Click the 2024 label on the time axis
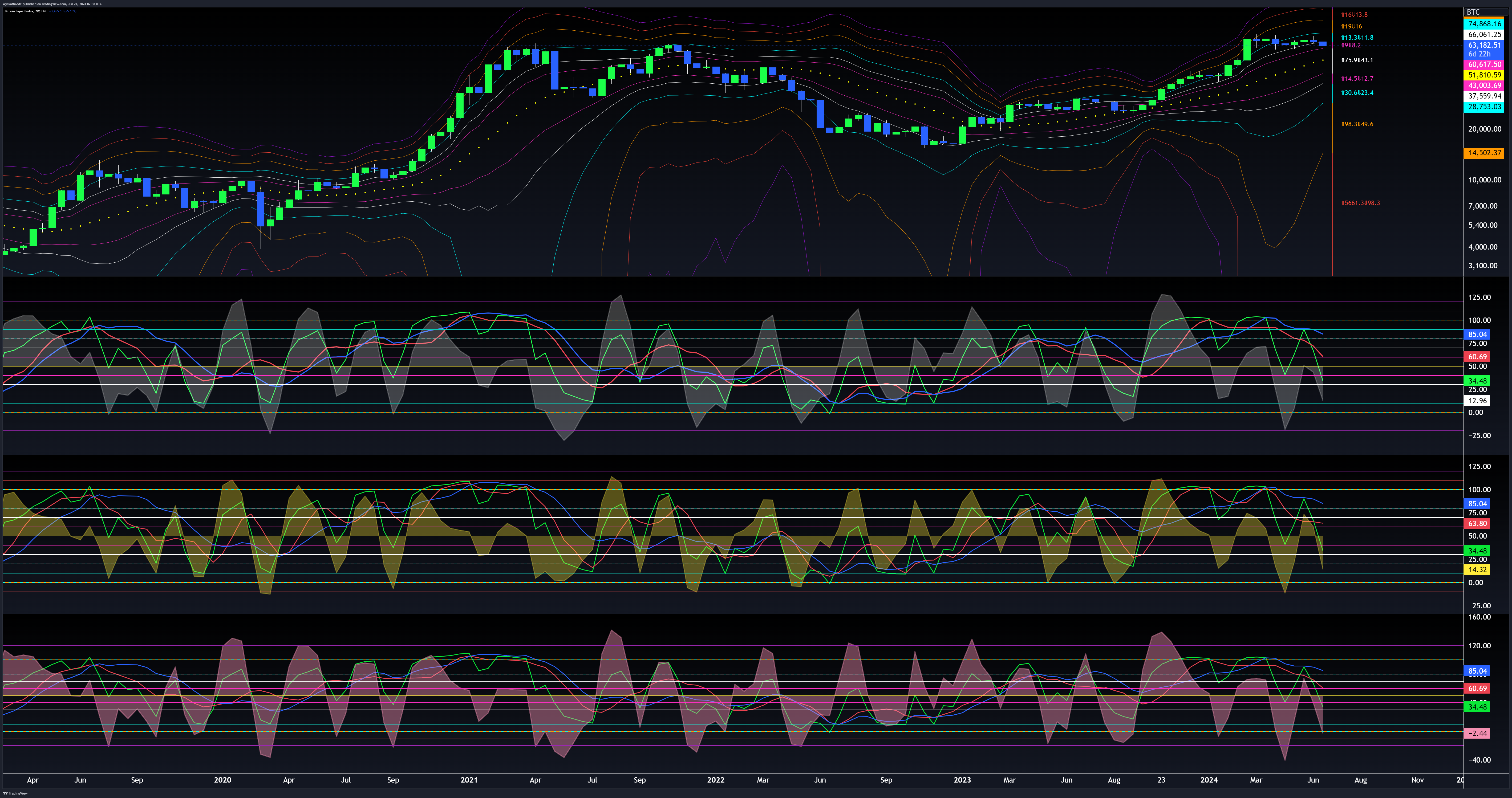The width and height of the screenshot is (1512, 798). click(x=1209, y=780)
